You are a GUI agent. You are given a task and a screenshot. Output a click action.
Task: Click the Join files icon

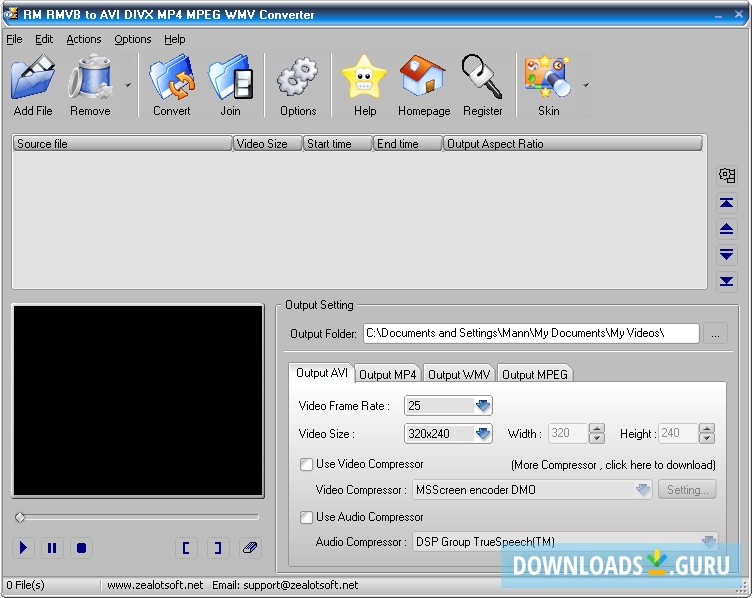click(x=231, y=78)
